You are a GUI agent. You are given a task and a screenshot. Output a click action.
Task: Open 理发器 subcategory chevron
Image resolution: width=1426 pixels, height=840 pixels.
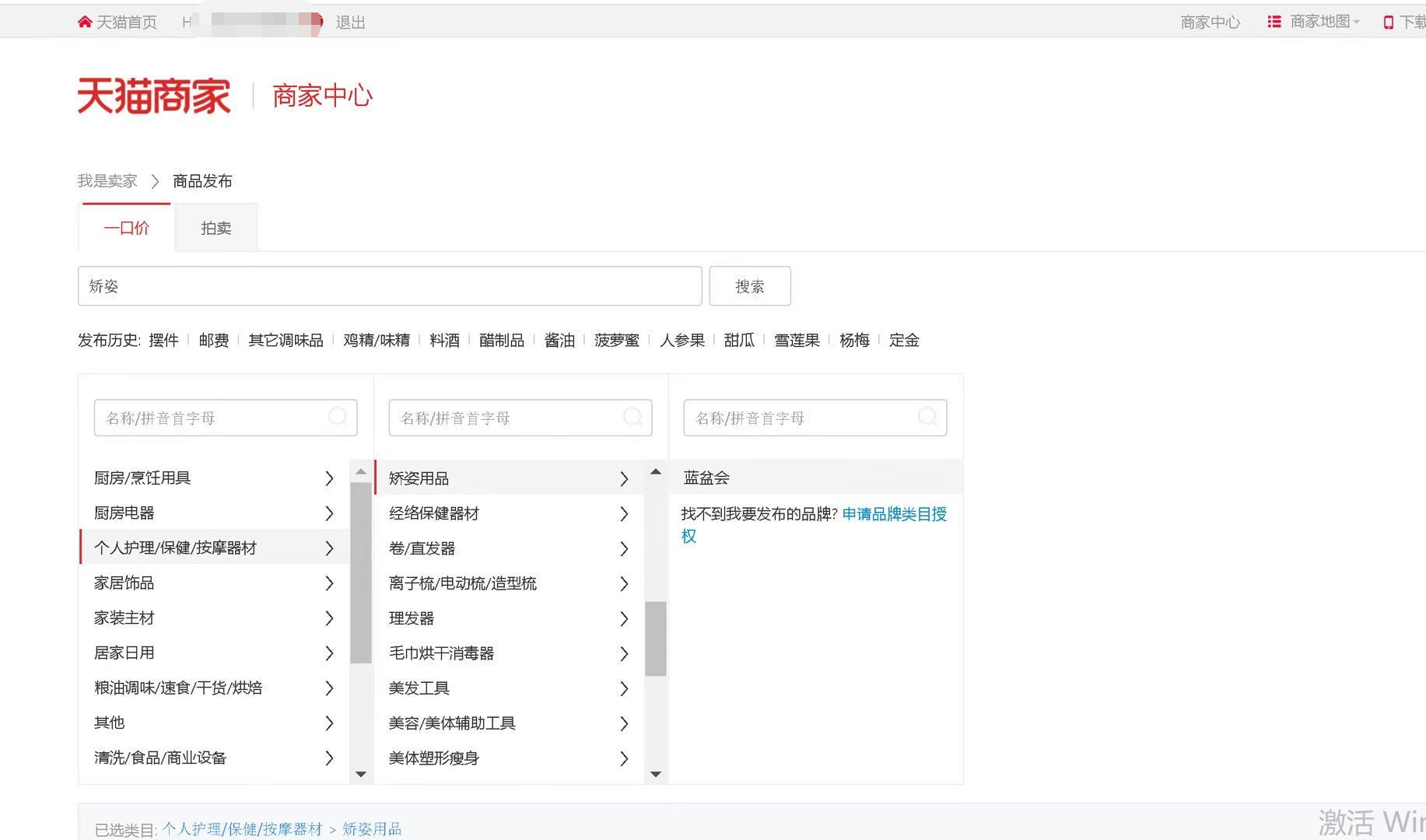click(x=624, y=619)
